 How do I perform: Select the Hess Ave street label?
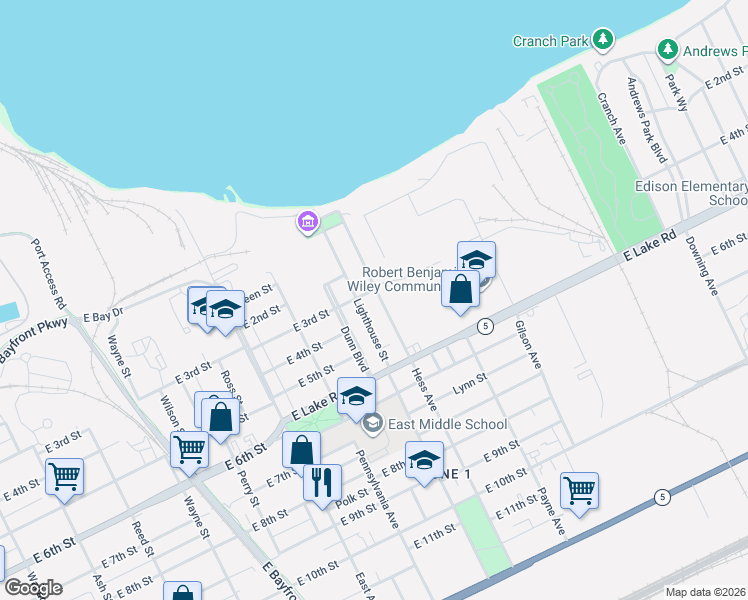click(424, 390)
